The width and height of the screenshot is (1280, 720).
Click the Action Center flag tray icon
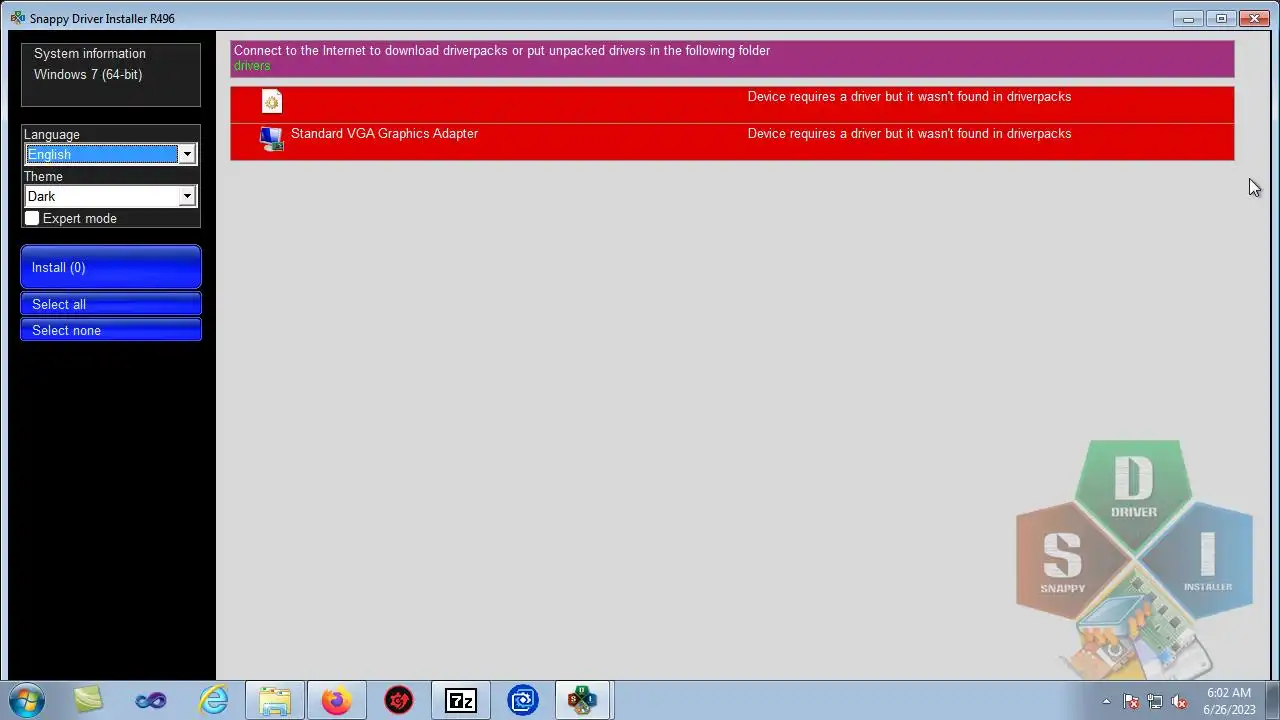click(1131, 701)
